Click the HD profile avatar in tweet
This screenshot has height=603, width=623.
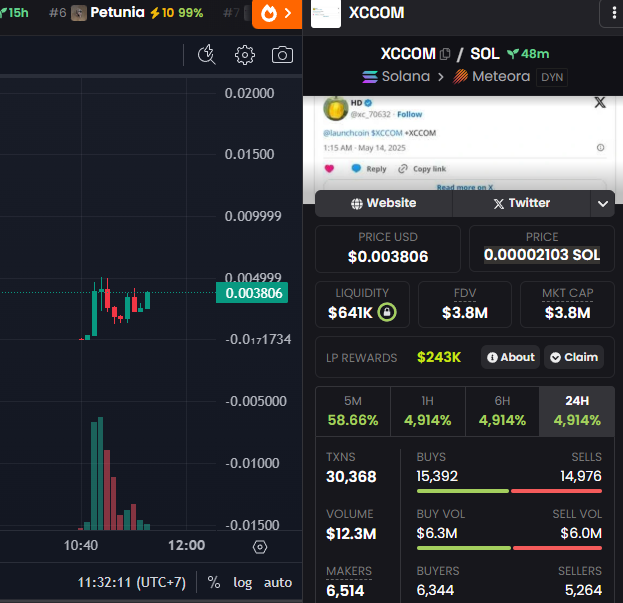(336, 108)
